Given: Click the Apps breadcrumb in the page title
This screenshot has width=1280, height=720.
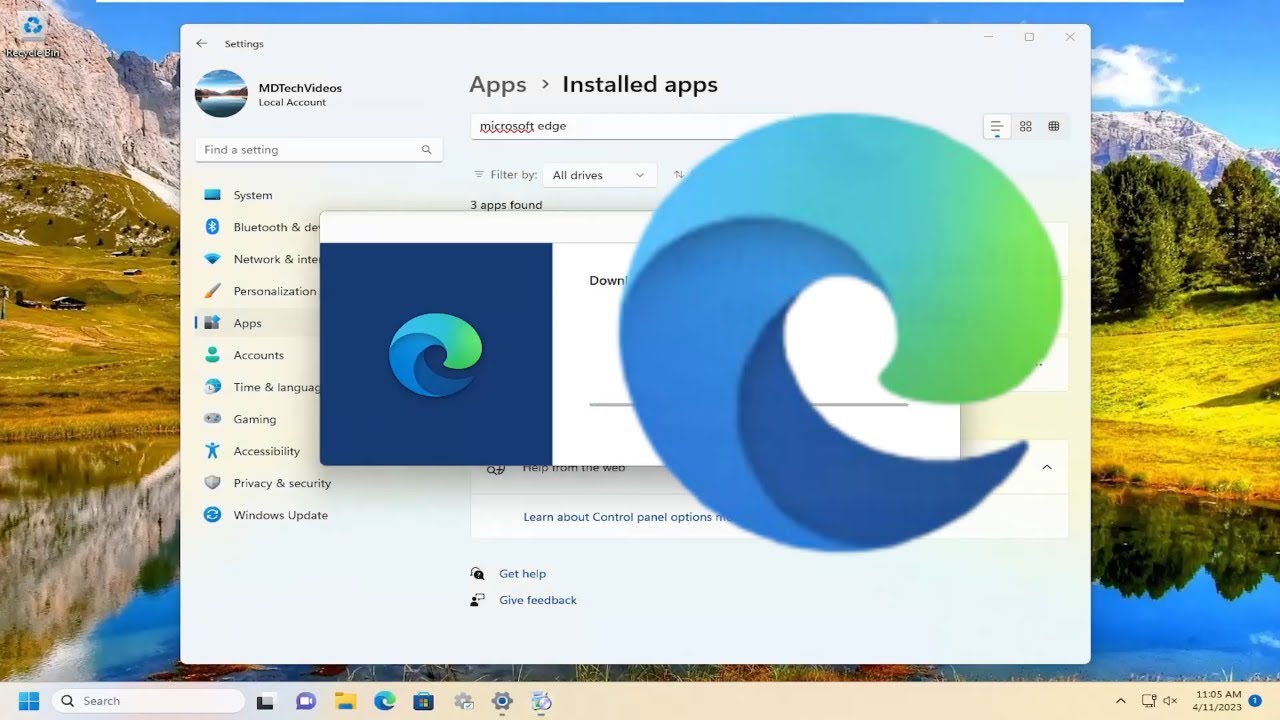Looking at the screenshot, I should (498, 85).
